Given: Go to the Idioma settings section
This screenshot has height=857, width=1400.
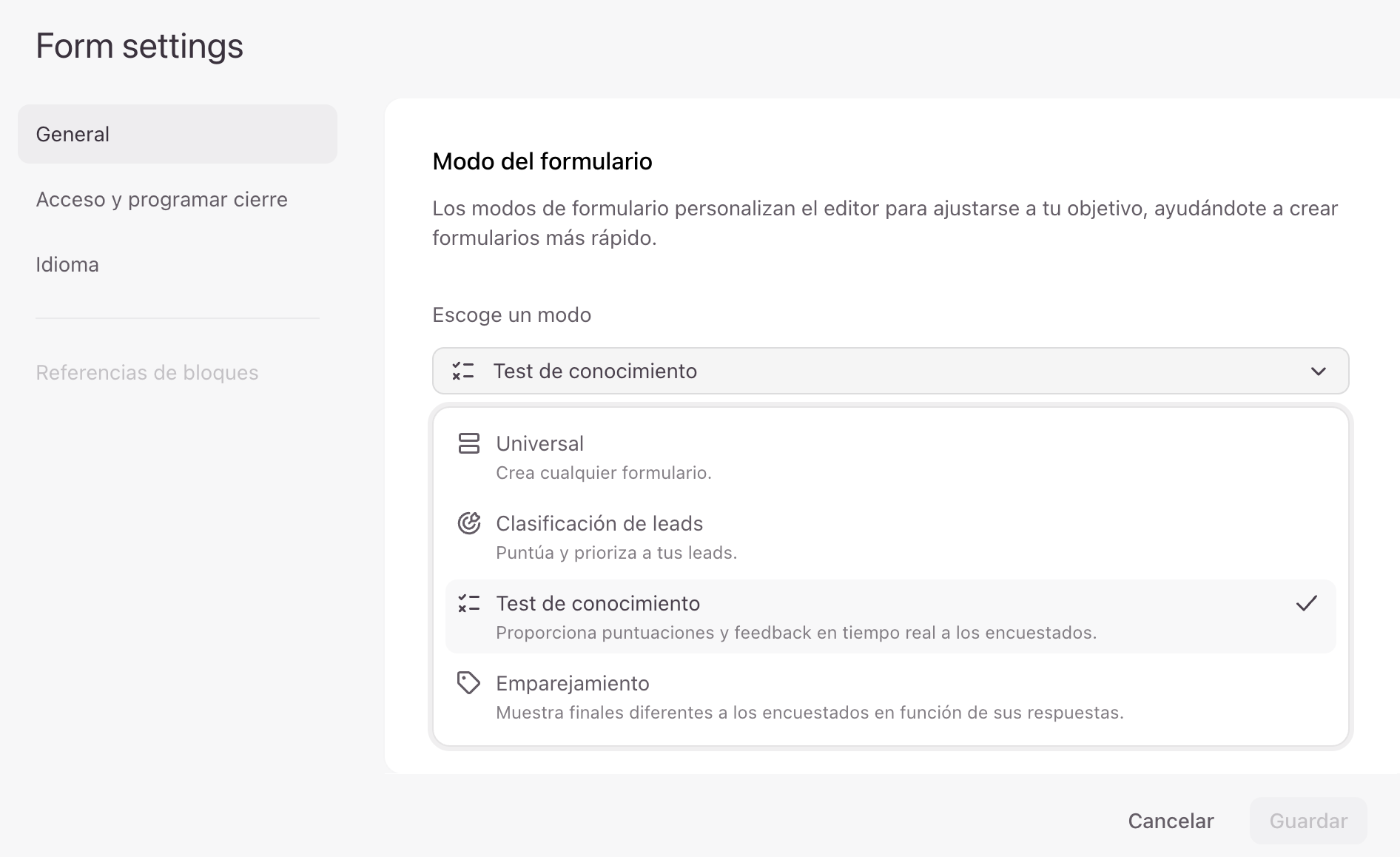Looking at the screenshot, I should pos(67,264).
